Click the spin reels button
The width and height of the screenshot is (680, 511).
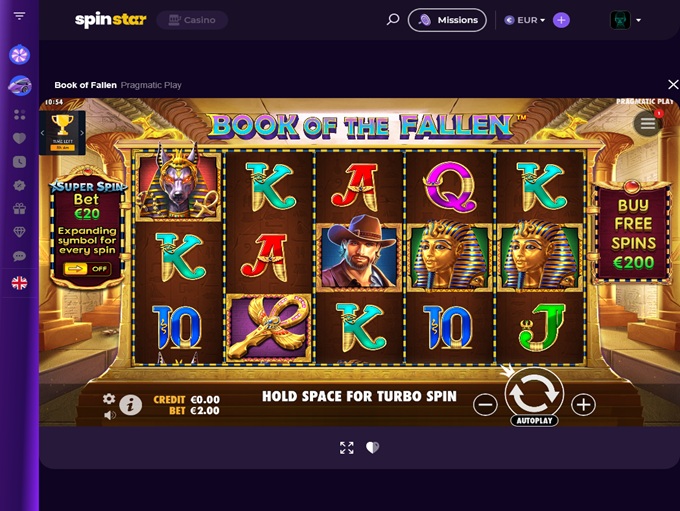click(534, 394)
